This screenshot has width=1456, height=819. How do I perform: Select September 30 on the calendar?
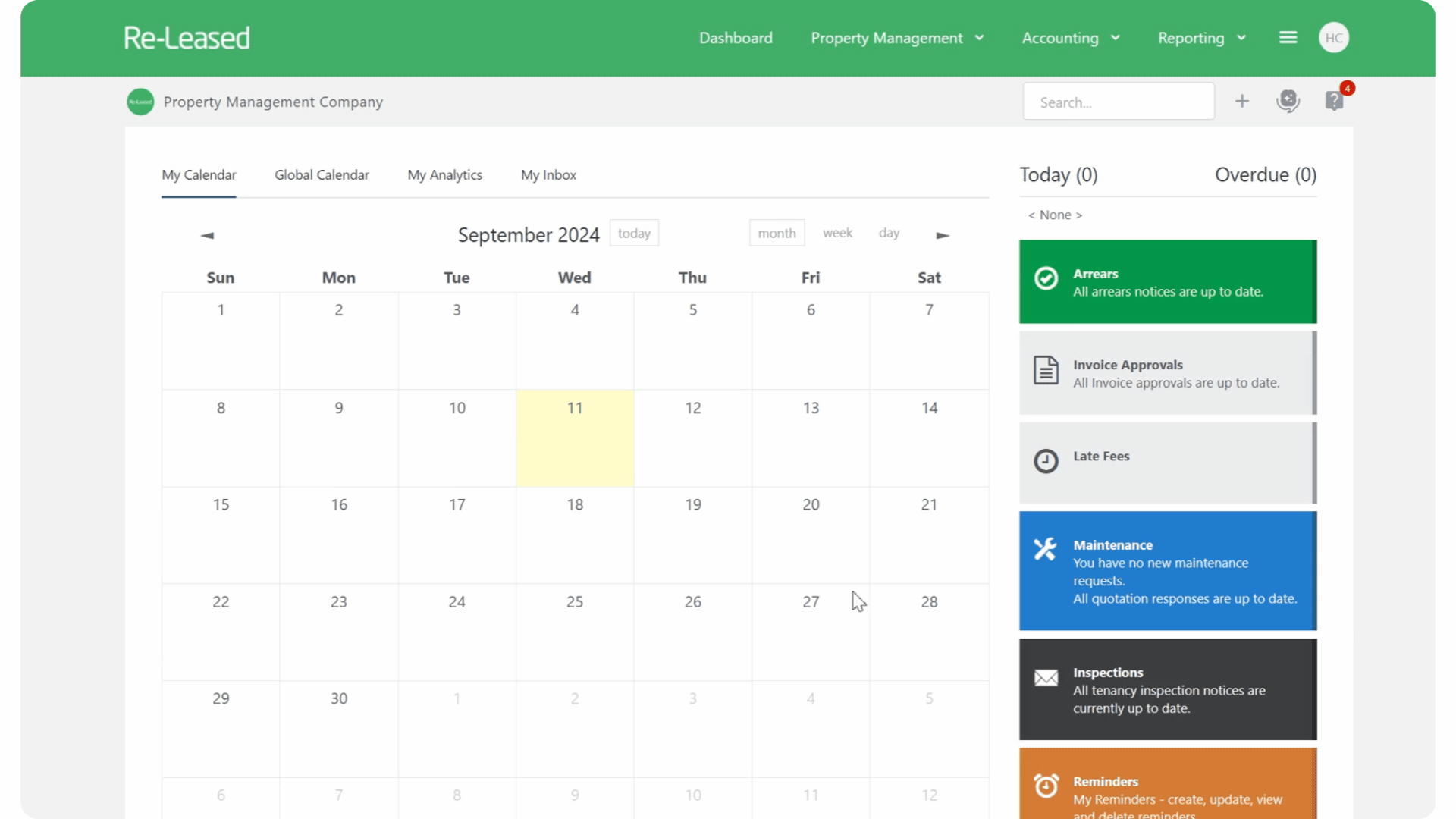(339, 730)
